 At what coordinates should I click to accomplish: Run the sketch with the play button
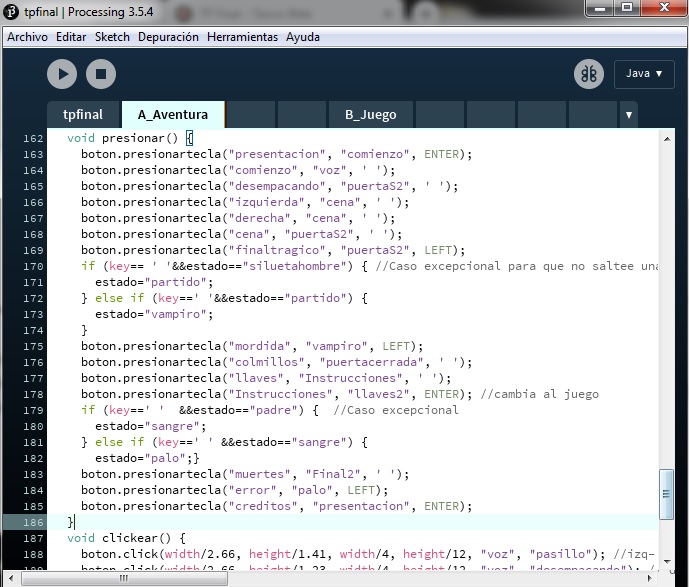pyautogui.click(x=62, y=73)
